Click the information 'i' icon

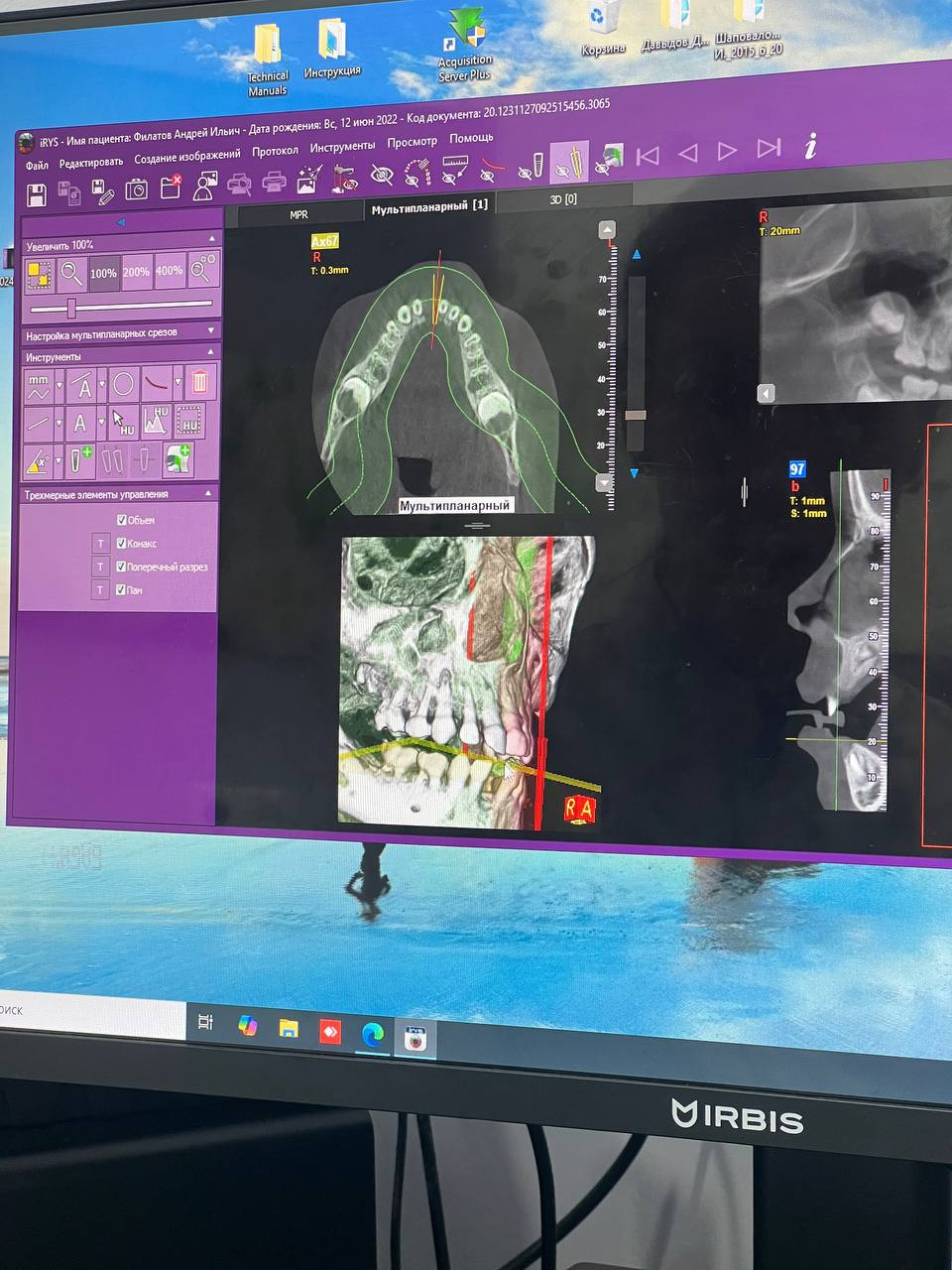pyautogui.click(x=811, y=148)
